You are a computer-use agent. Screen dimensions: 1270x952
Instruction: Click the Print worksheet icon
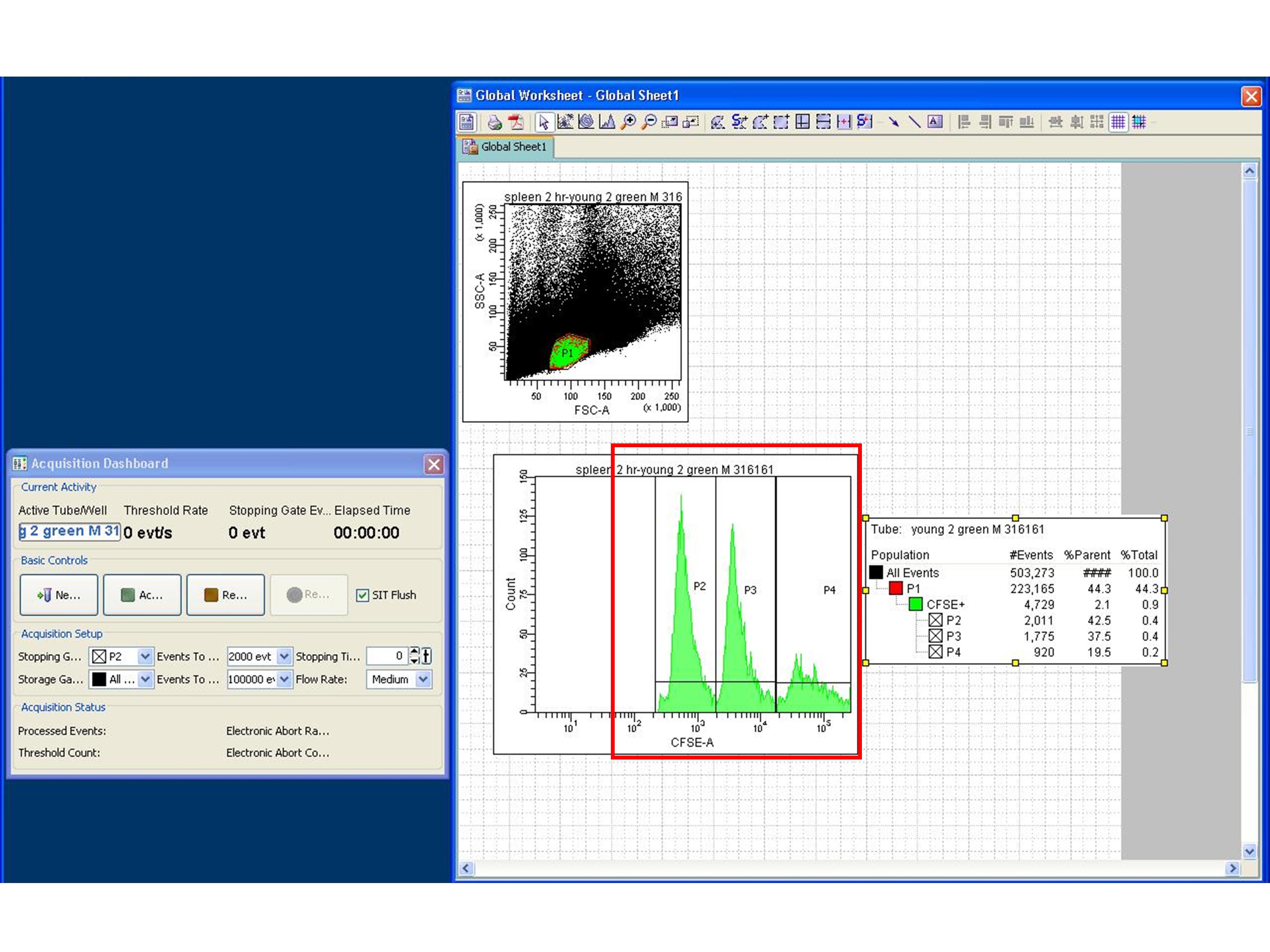[x=494, y=122]
